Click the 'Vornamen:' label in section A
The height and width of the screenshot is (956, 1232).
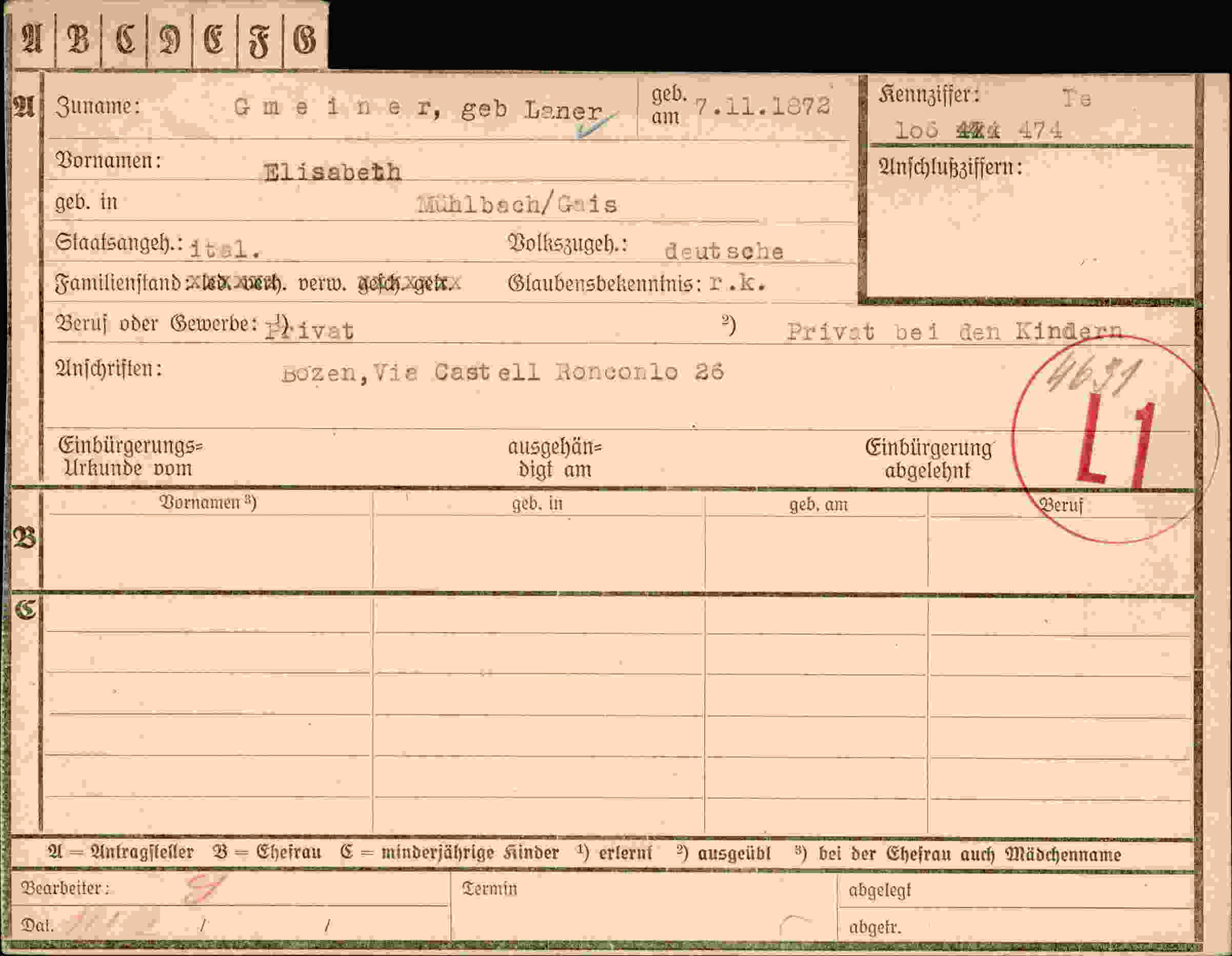(109, 161)
